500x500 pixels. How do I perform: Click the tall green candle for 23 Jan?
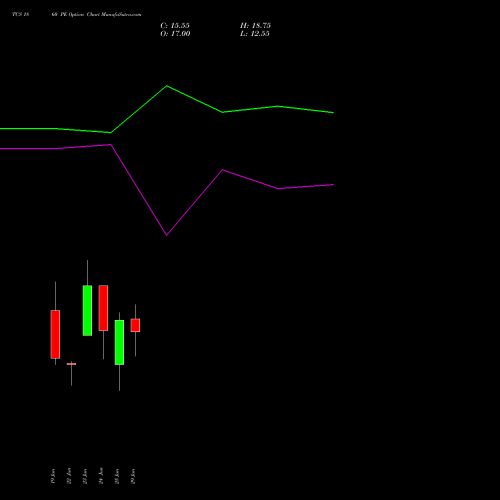(87, 310)
